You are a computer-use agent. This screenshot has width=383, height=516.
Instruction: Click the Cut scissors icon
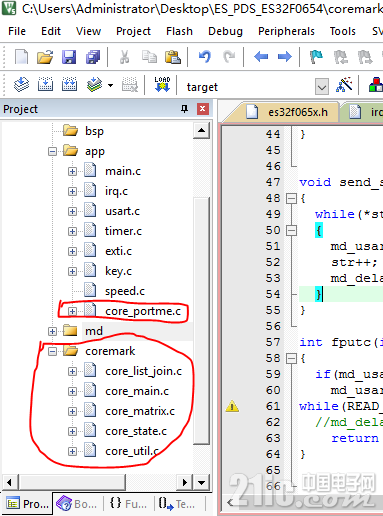[125, 57]
